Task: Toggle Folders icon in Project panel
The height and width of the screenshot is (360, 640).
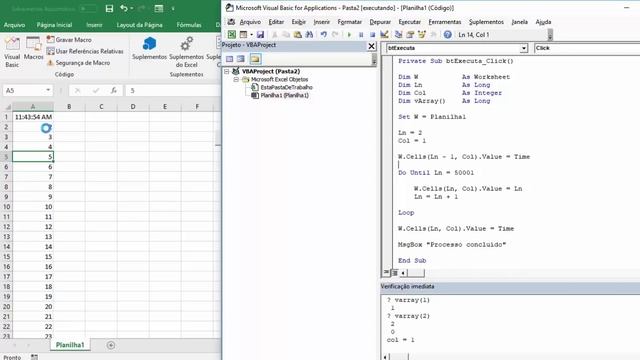Action: (x=255, y=59)
